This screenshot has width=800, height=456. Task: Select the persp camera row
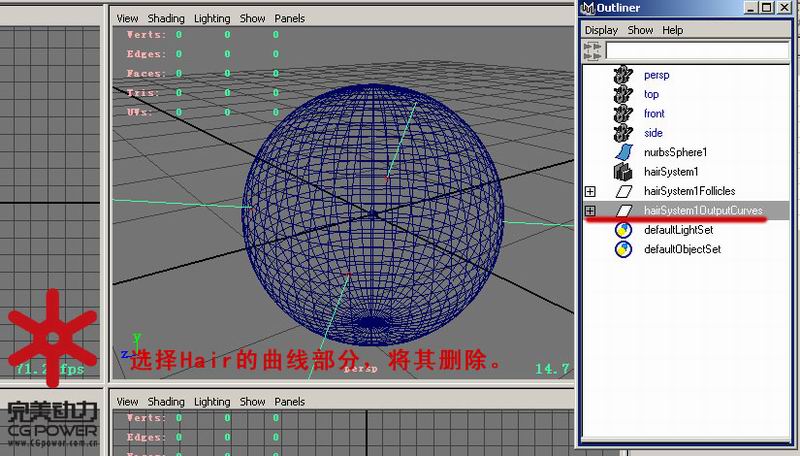pos(686,75)
